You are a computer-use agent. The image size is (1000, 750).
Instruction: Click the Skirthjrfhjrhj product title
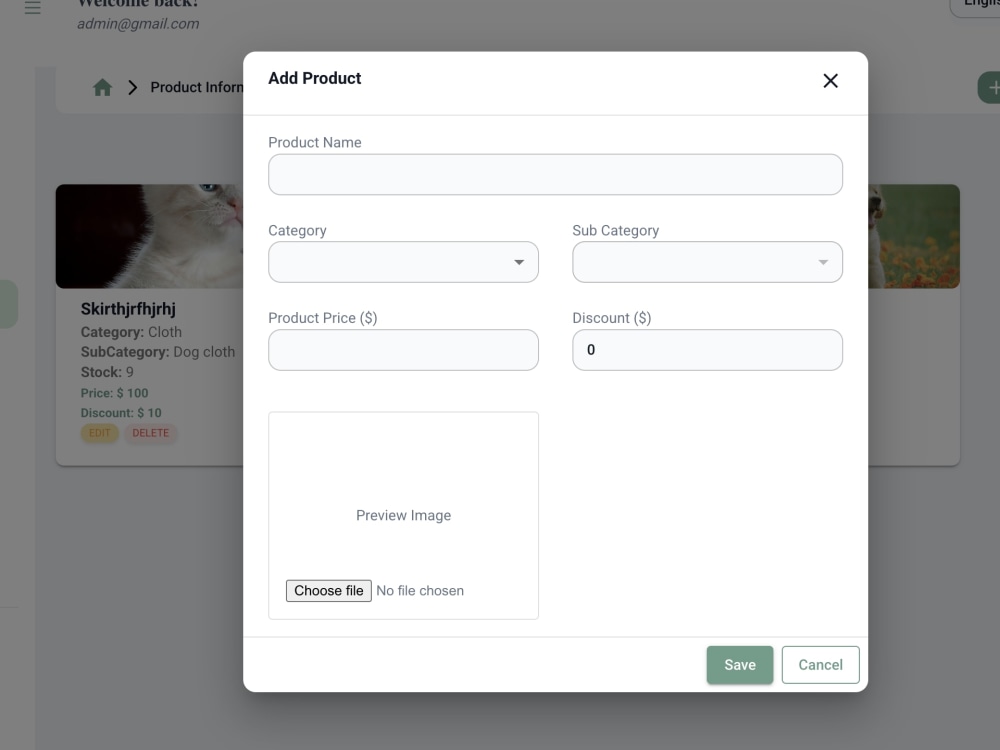point(128,309)
